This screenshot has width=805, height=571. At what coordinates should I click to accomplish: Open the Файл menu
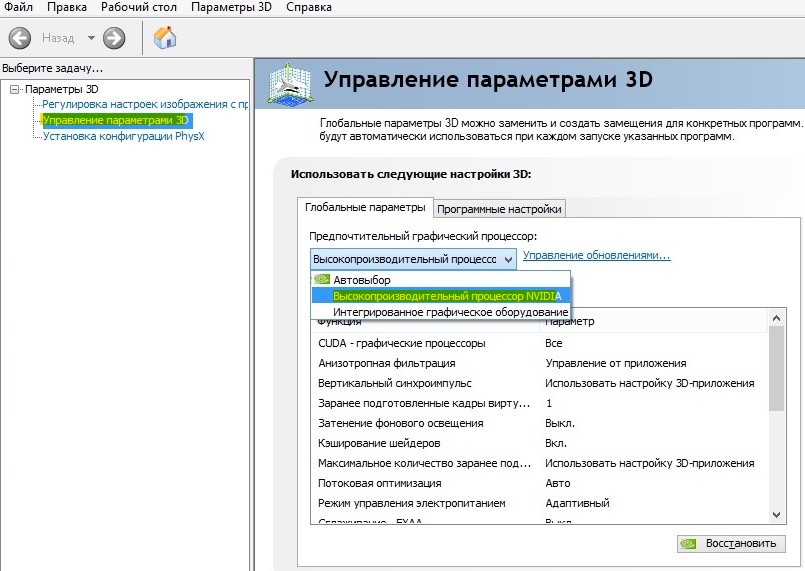(x=18, y=7)
